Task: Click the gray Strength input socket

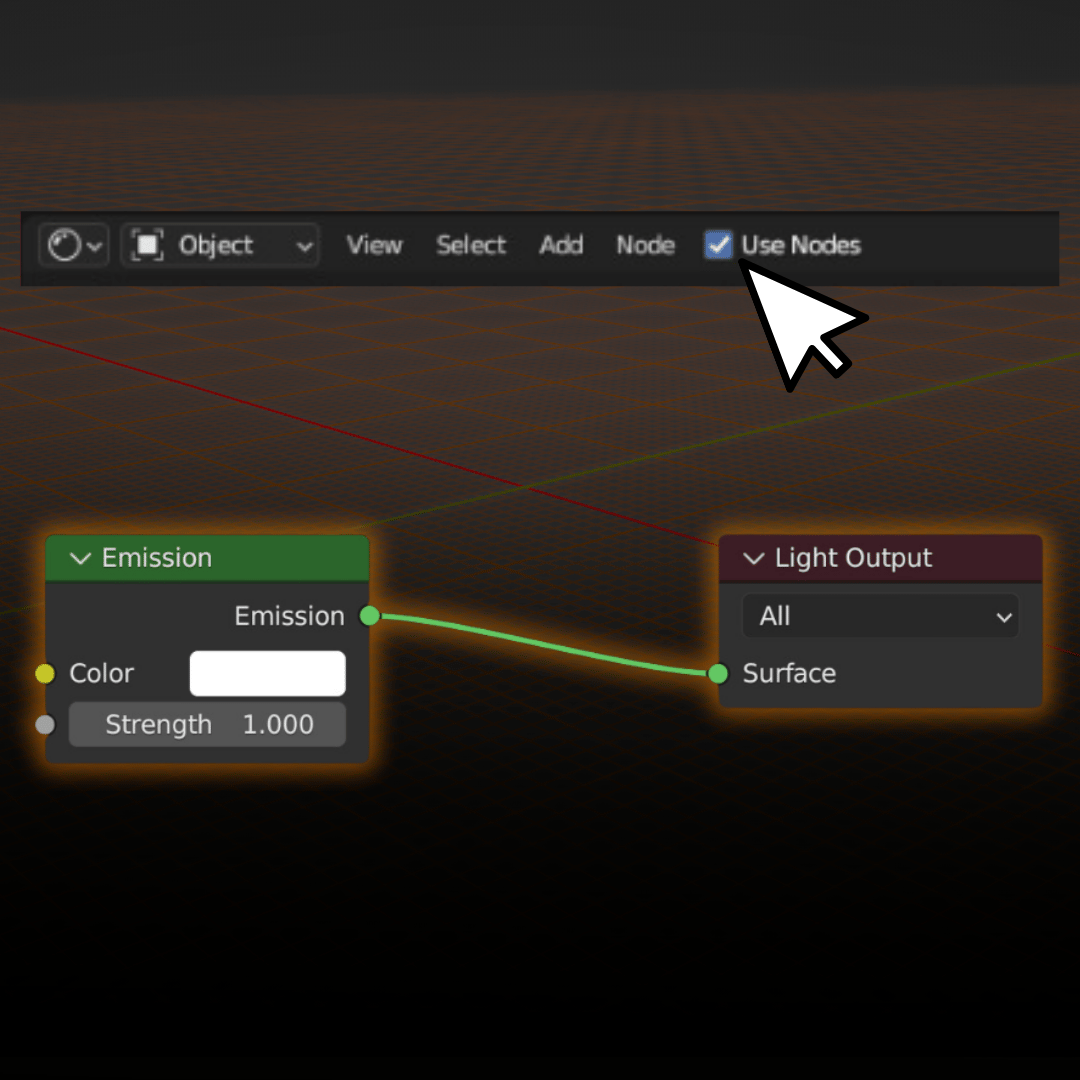Action: (x=45, y=725)
